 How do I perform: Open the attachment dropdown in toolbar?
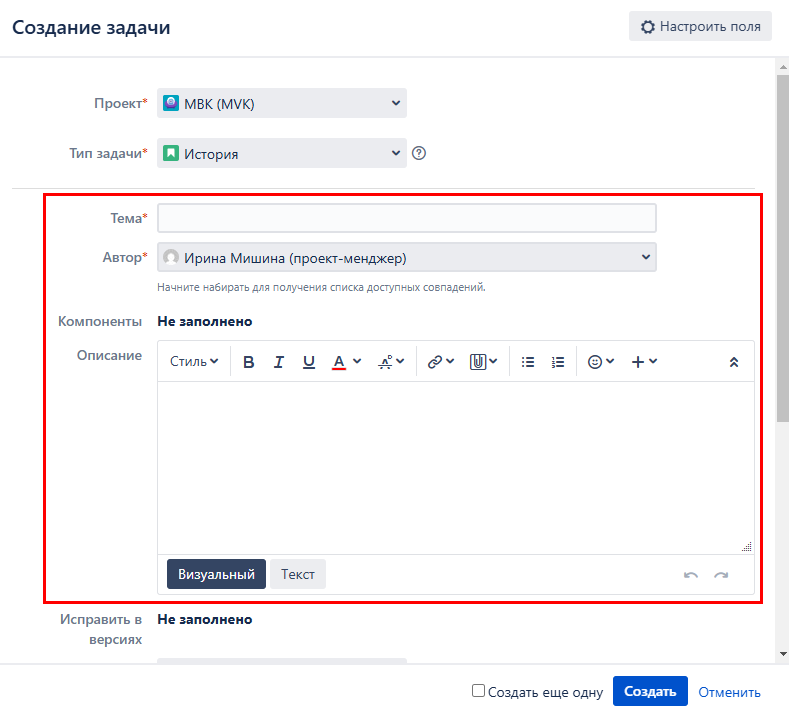484,362
